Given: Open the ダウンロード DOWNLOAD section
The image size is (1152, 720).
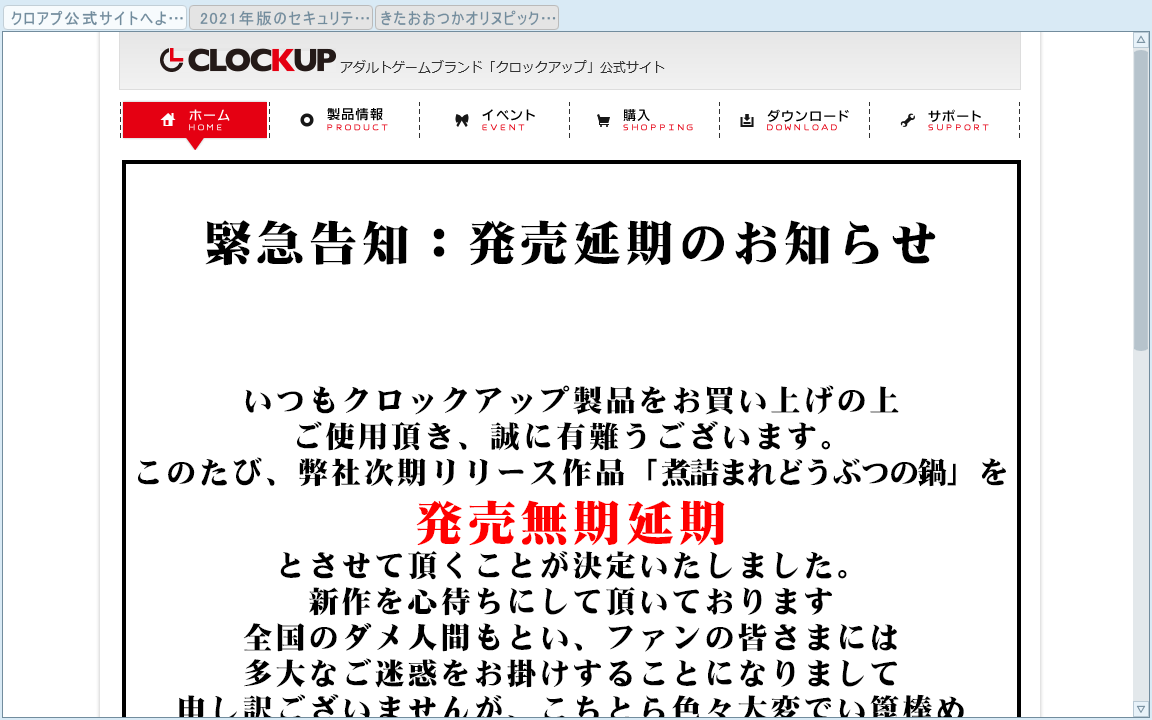Looking at the screenshot, I should point(794,120).
